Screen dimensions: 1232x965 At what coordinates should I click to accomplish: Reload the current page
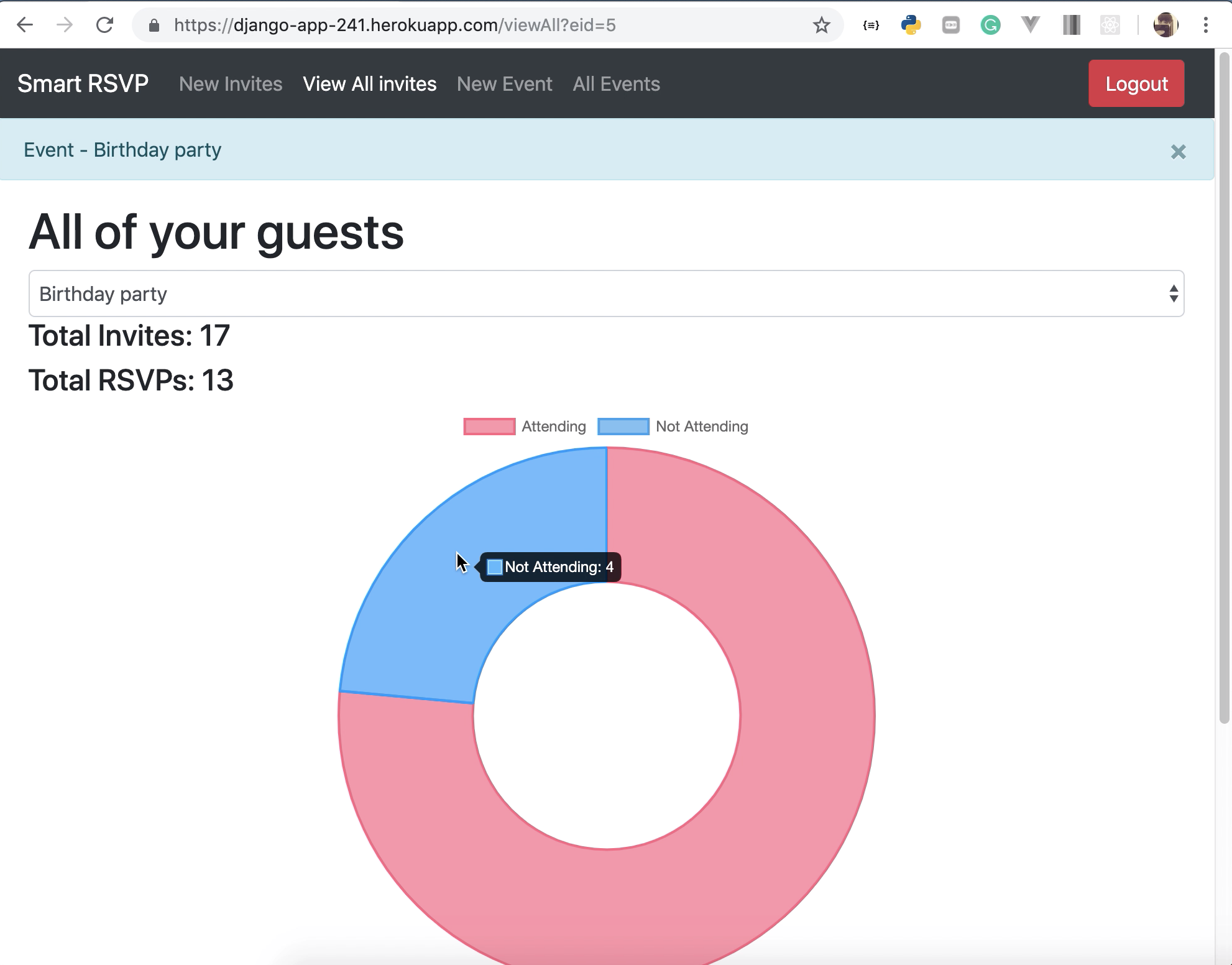point(104,25)
